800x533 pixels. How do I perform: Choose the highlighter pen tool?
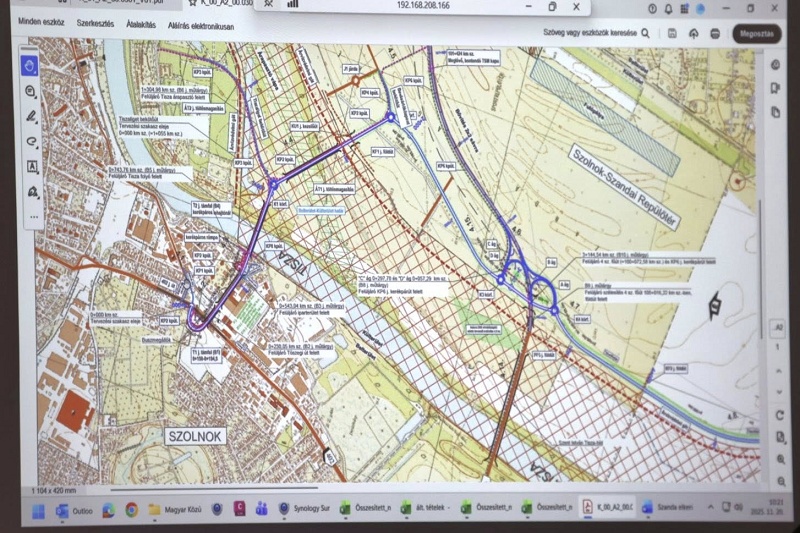point(32,115)
